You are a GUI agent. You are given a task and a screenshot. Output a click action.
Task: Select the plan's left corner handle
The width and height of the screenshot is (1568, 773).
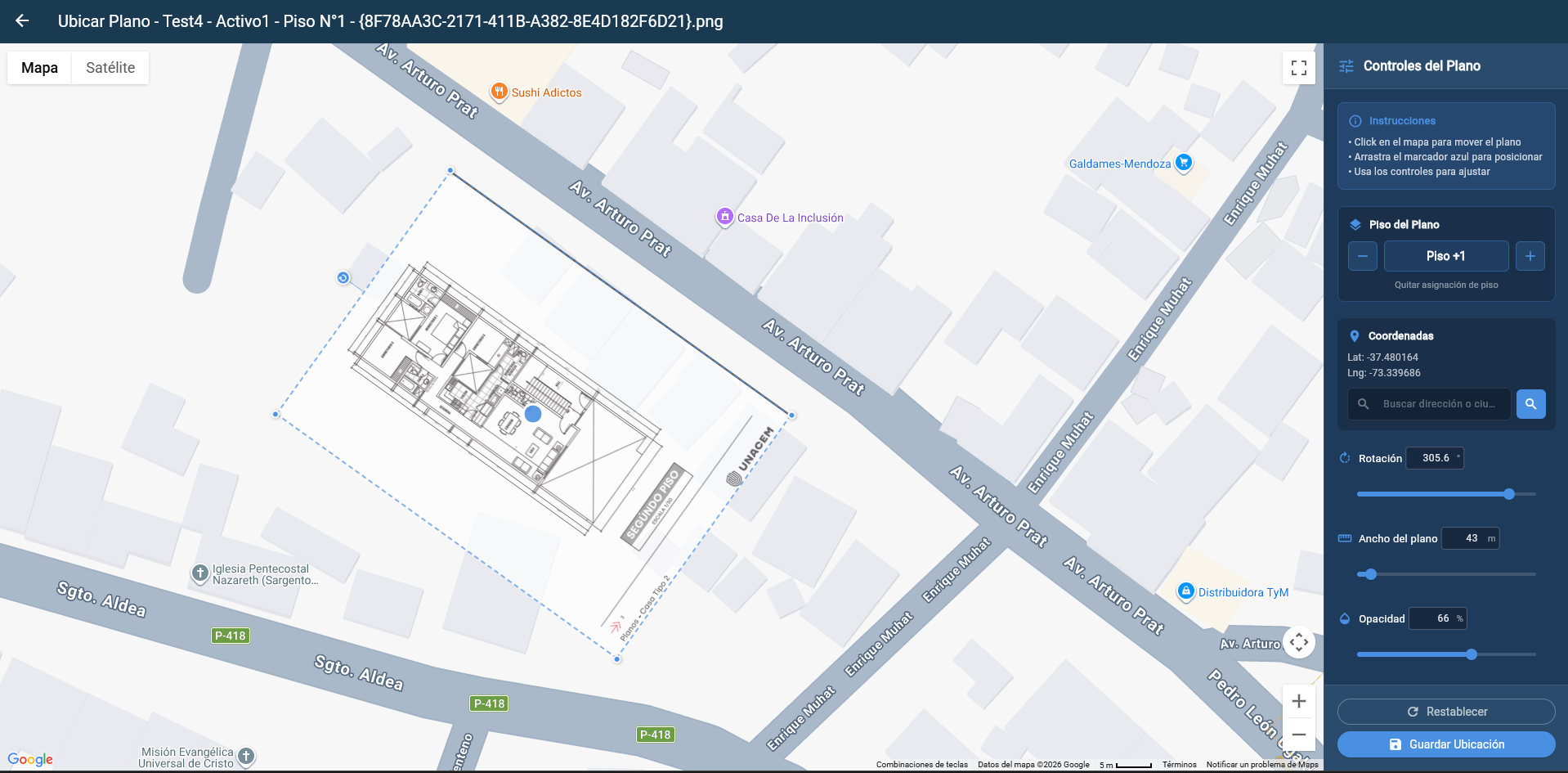pyautogui.click(x=276, y=415)
